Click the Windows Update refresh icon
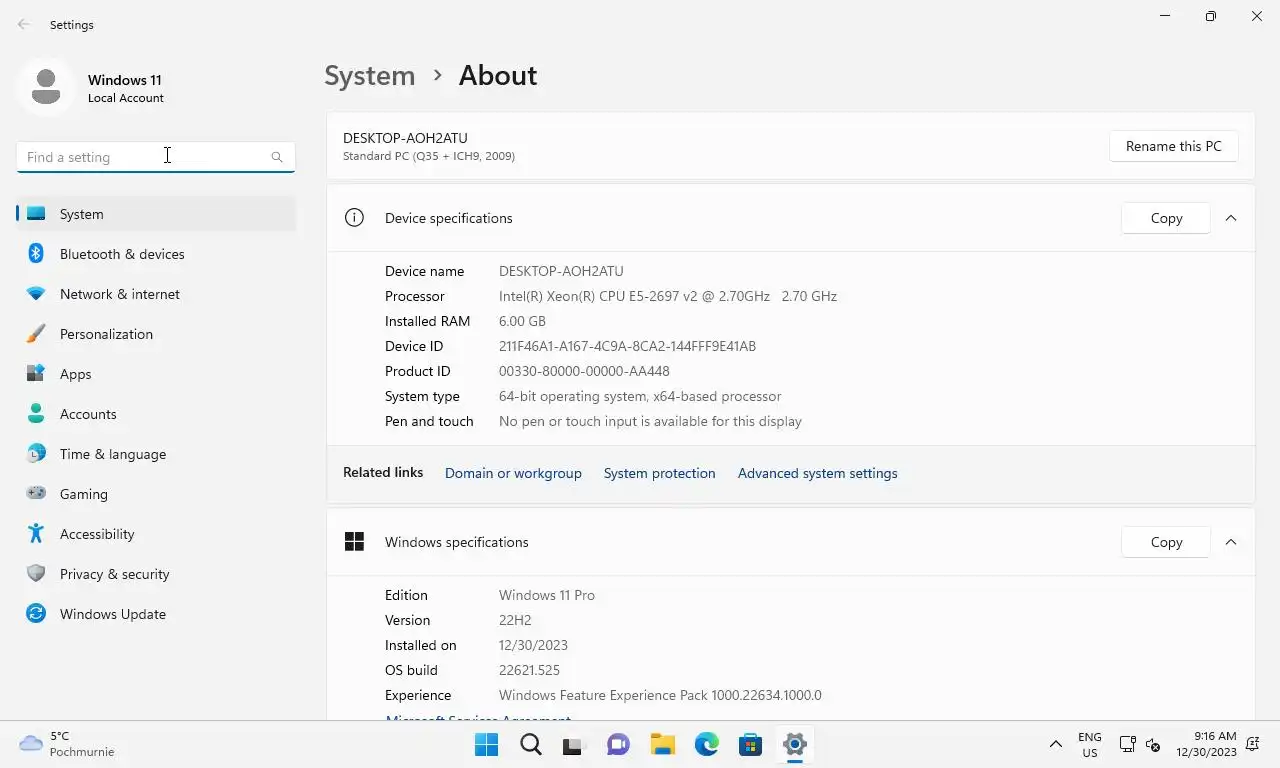The image size is (1280, 768). pyautogui.click(x=36, y=614)
